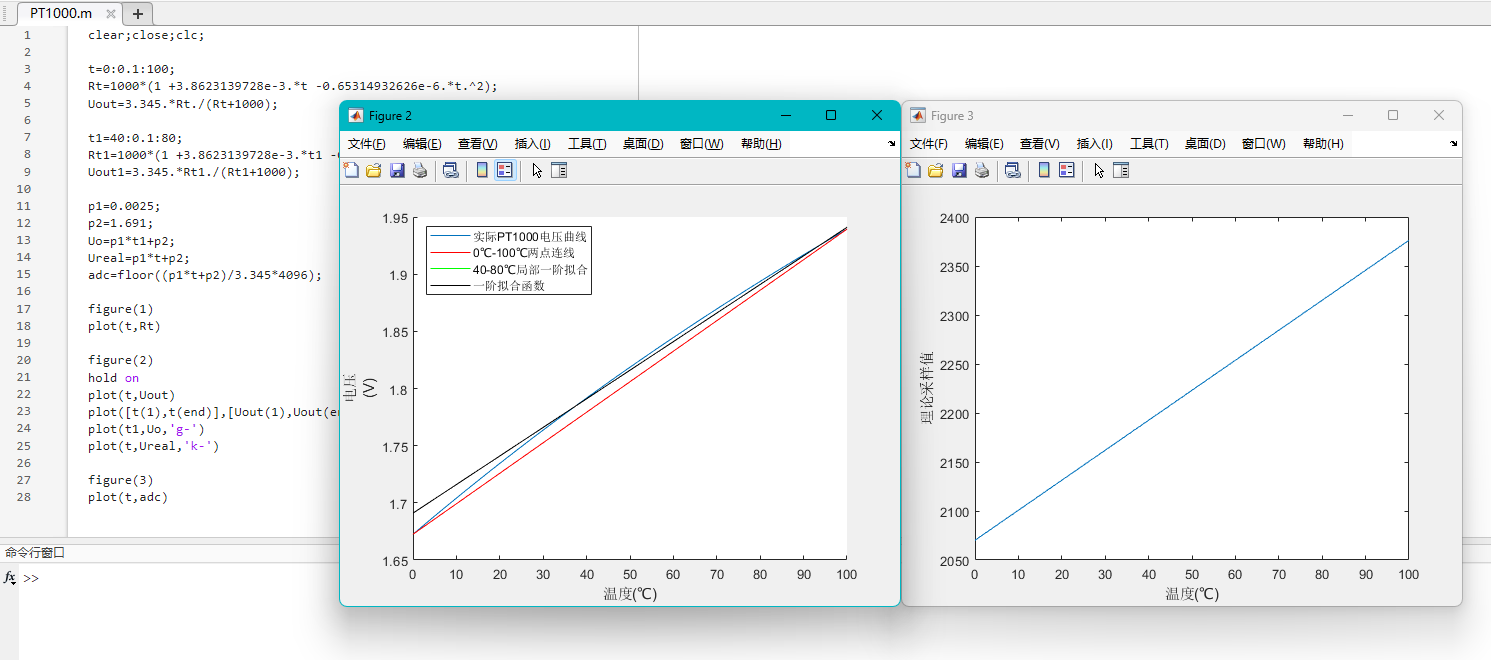The image size is (1491, 660).
Task: Select the PT1000.m editor tab
Action: point(60,14)
